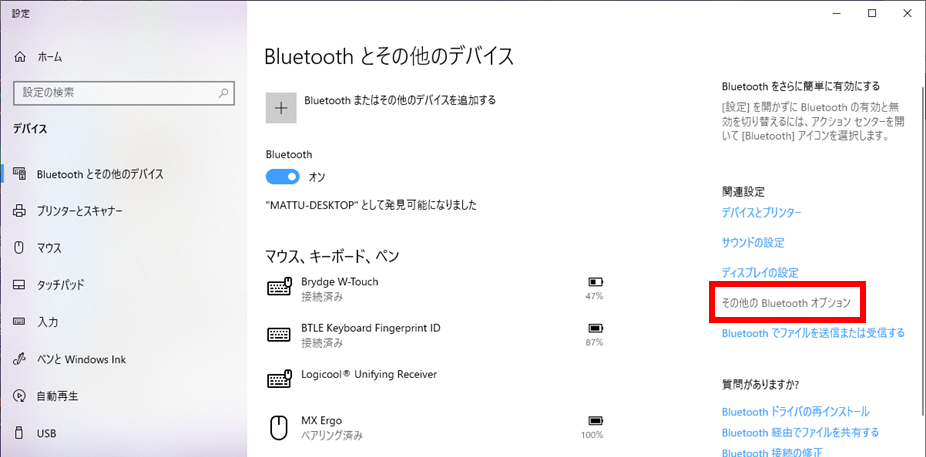Click the touchpad icon in sidebar
The width and height of the screenshot is (926, 457).
tap(19, 285)
